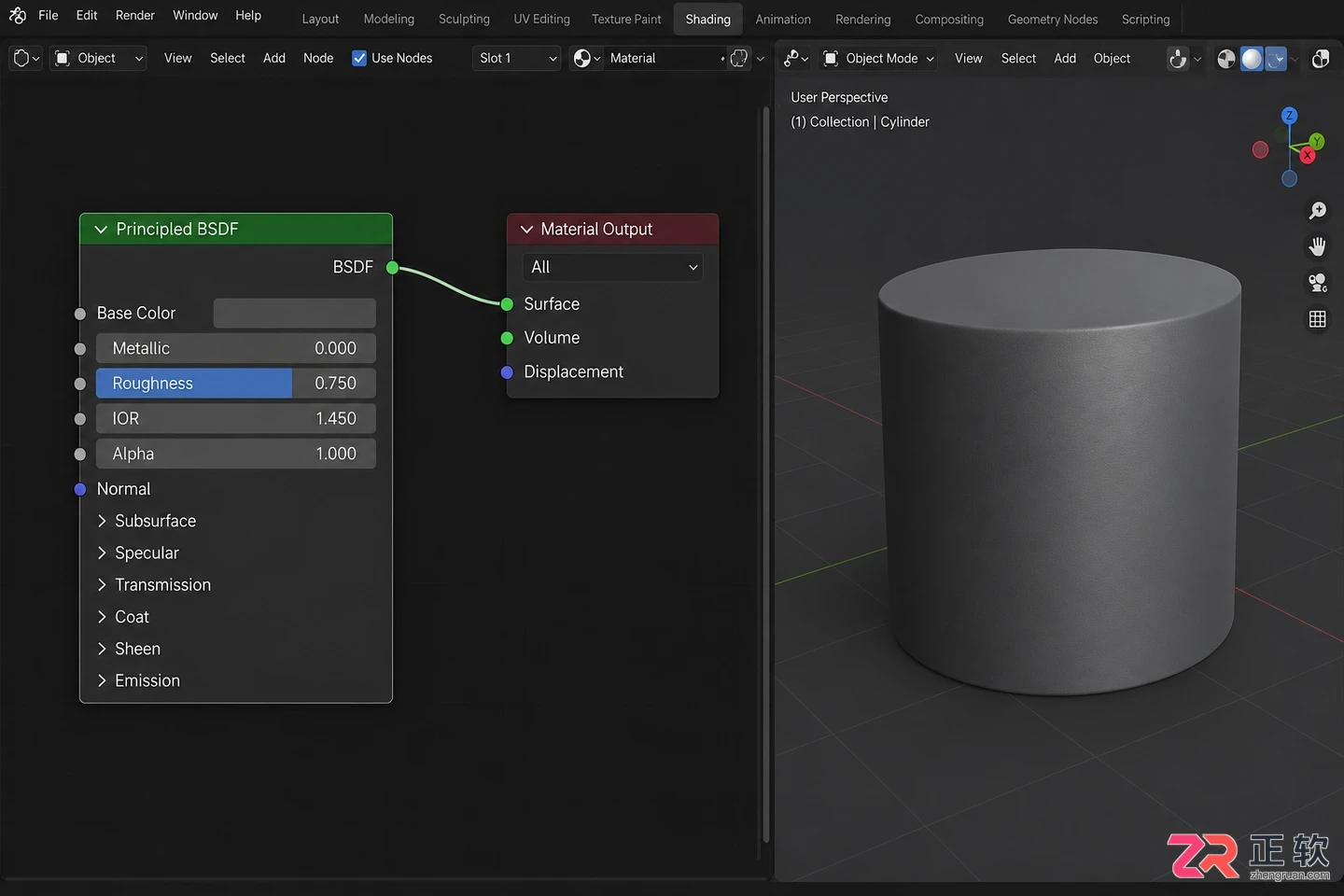Switch to the Geometry Nodes workspace tab
Image resolution: width=1344 pixels, height=896 pixels.
[1053, 19]
